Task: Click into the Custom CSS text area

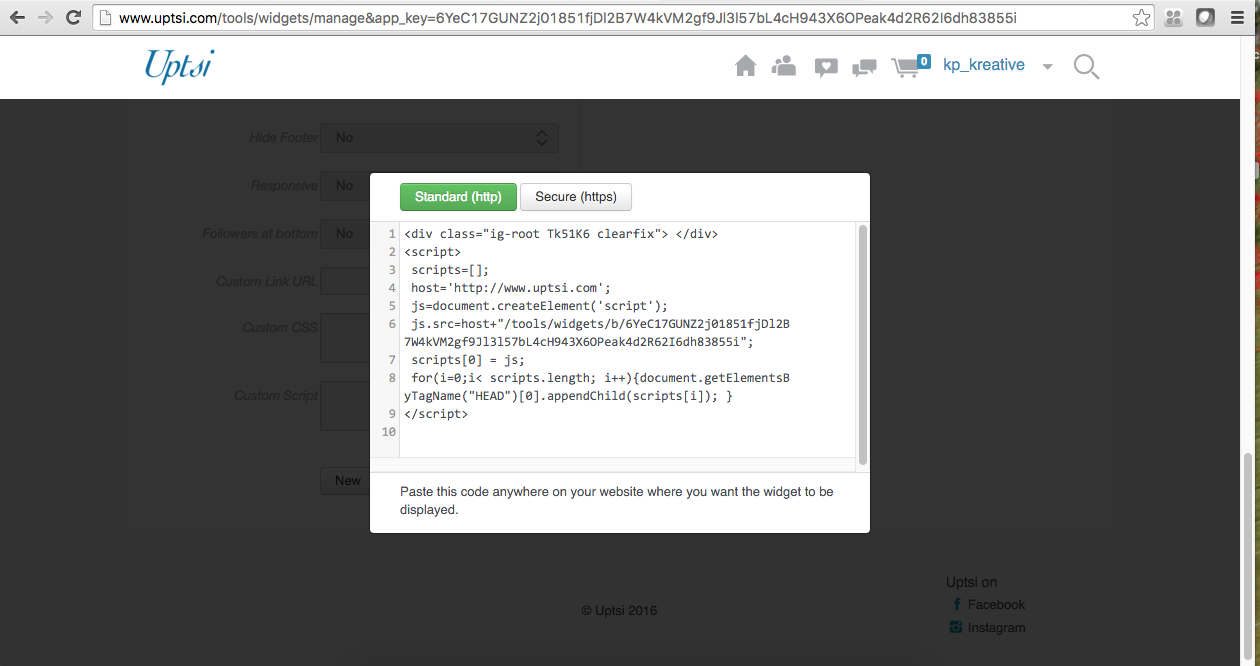Action: tap(345, 338)
